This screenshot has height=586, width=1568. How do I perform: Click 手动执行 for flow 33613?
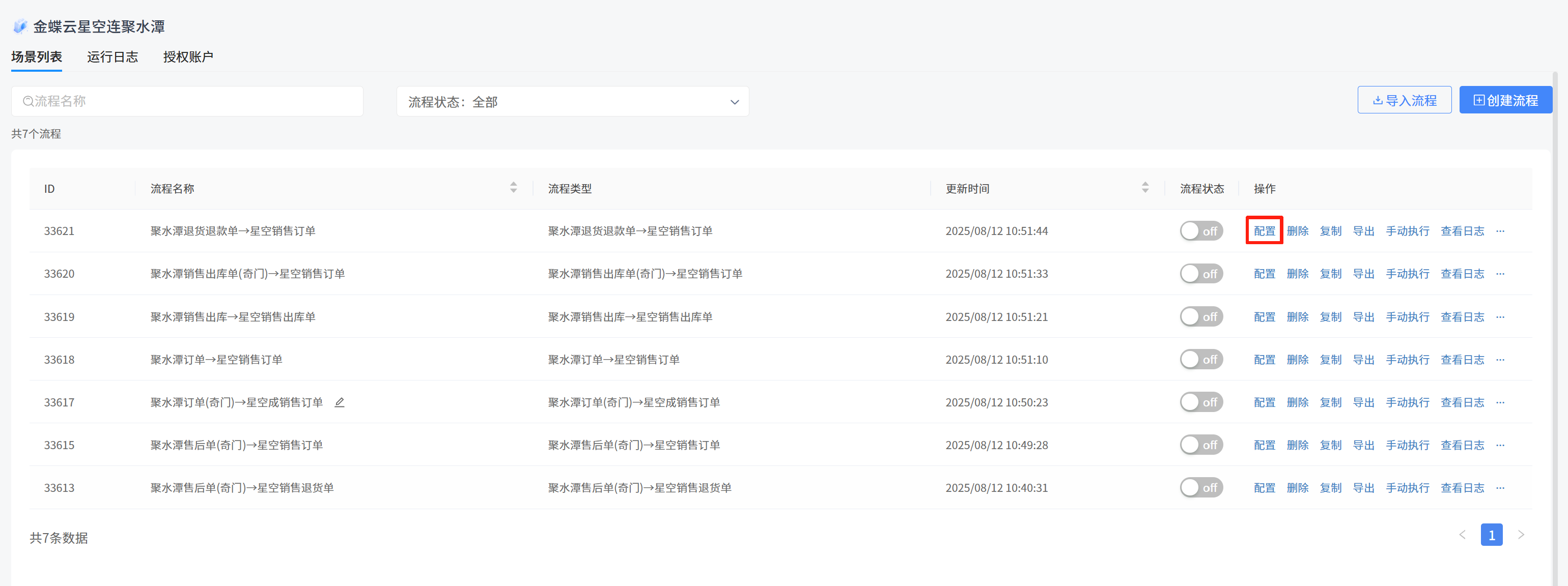click(x=1407, y=488)
